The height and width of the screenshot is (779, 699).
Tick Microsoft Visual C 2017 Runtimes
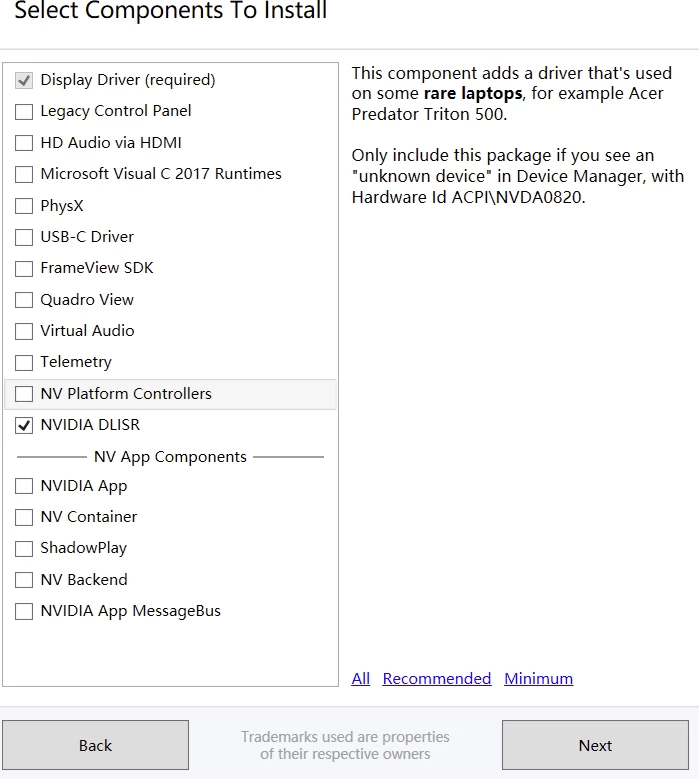[24, 175]
